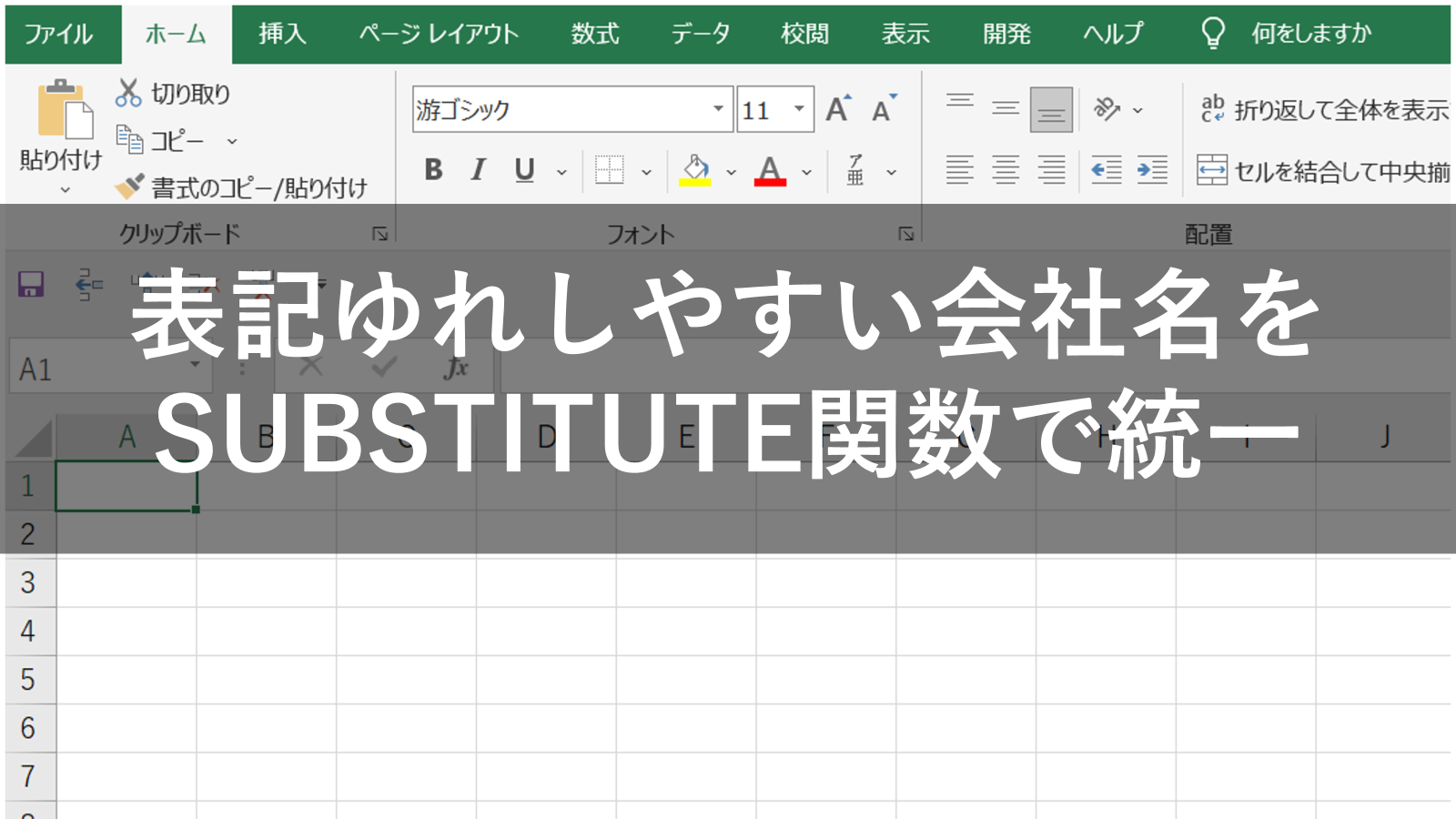Open the データ tab
1456x819 pixels.
701,34
